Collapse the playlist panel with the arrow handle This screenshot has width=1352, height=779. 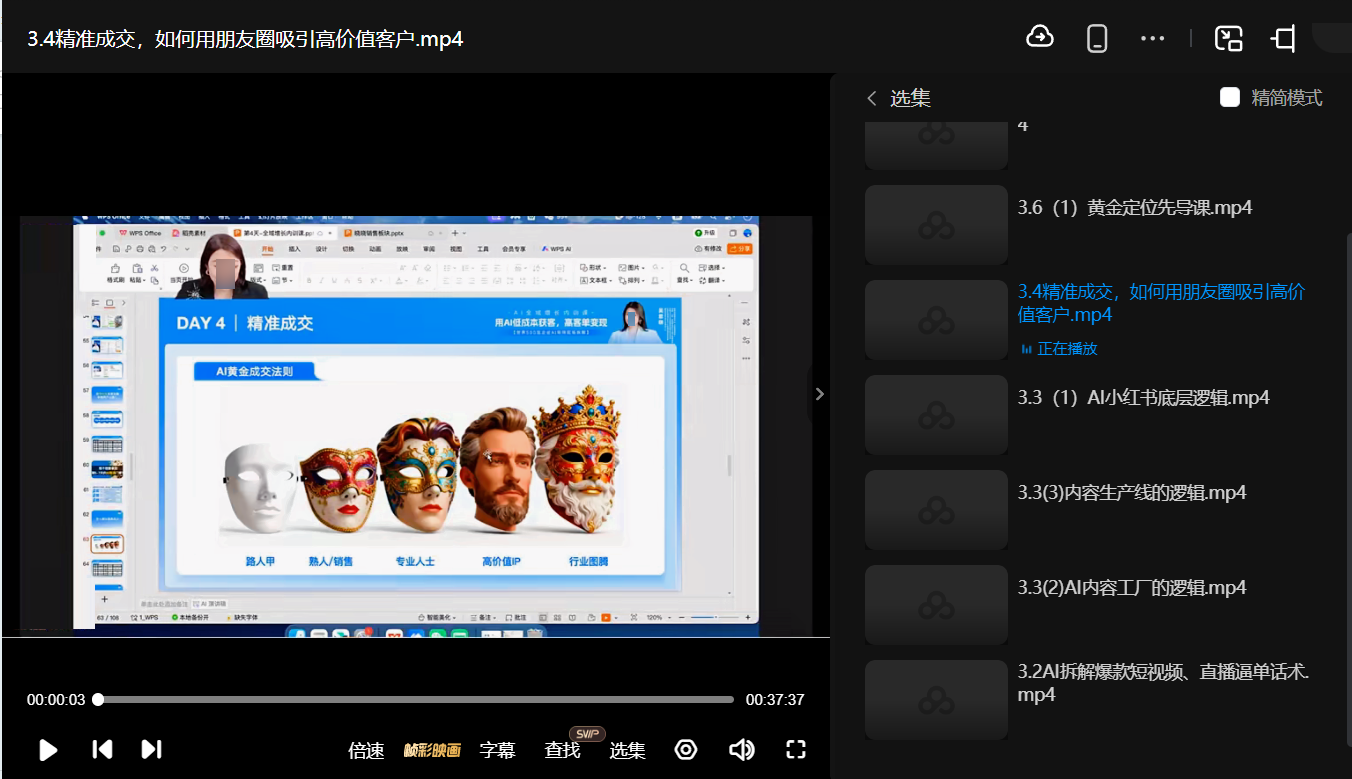point(819,394)
